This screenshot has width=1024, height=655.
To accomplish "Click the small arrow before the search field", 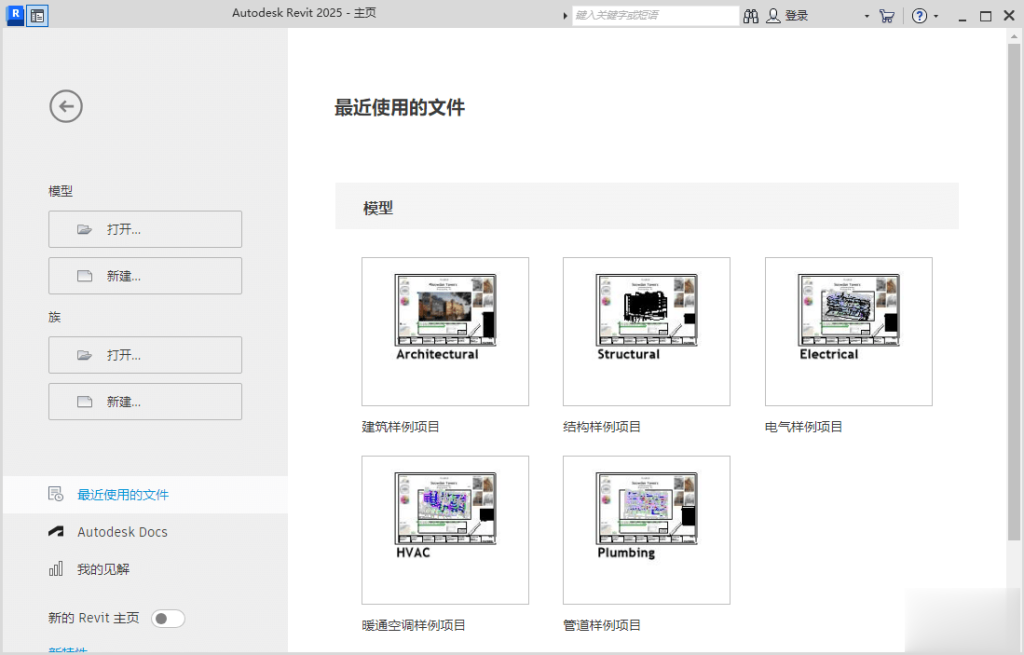I will (565, 16).
